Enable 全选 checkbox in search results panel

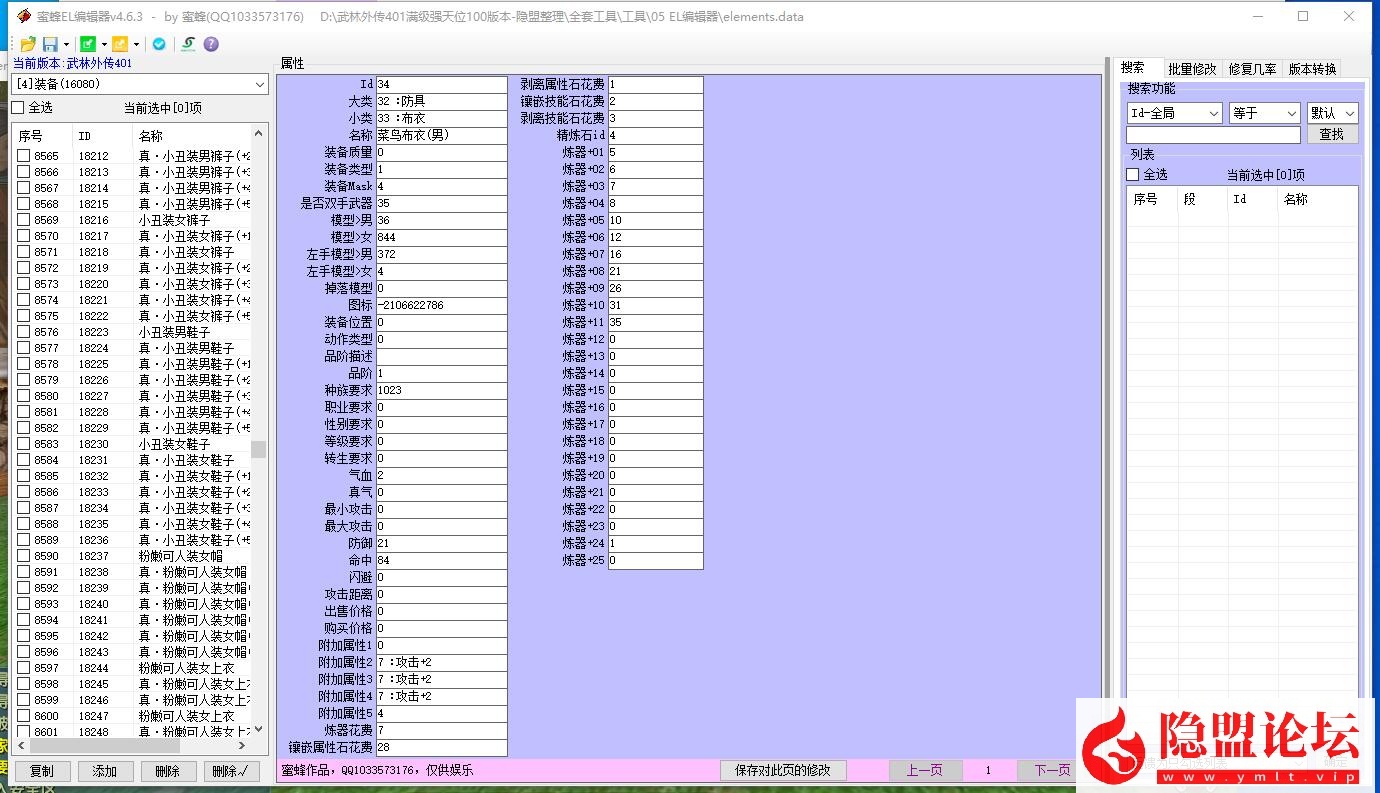(1133, 175)
